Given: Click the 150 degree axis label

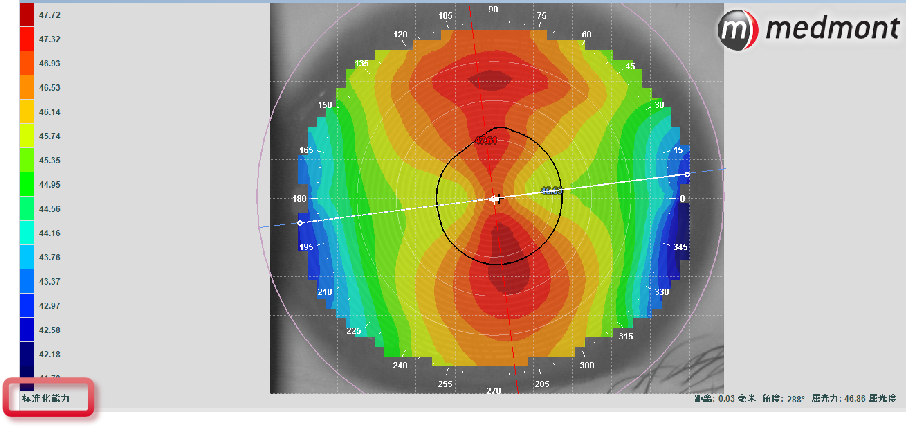Looking at the screenshot, I should 326,106.
